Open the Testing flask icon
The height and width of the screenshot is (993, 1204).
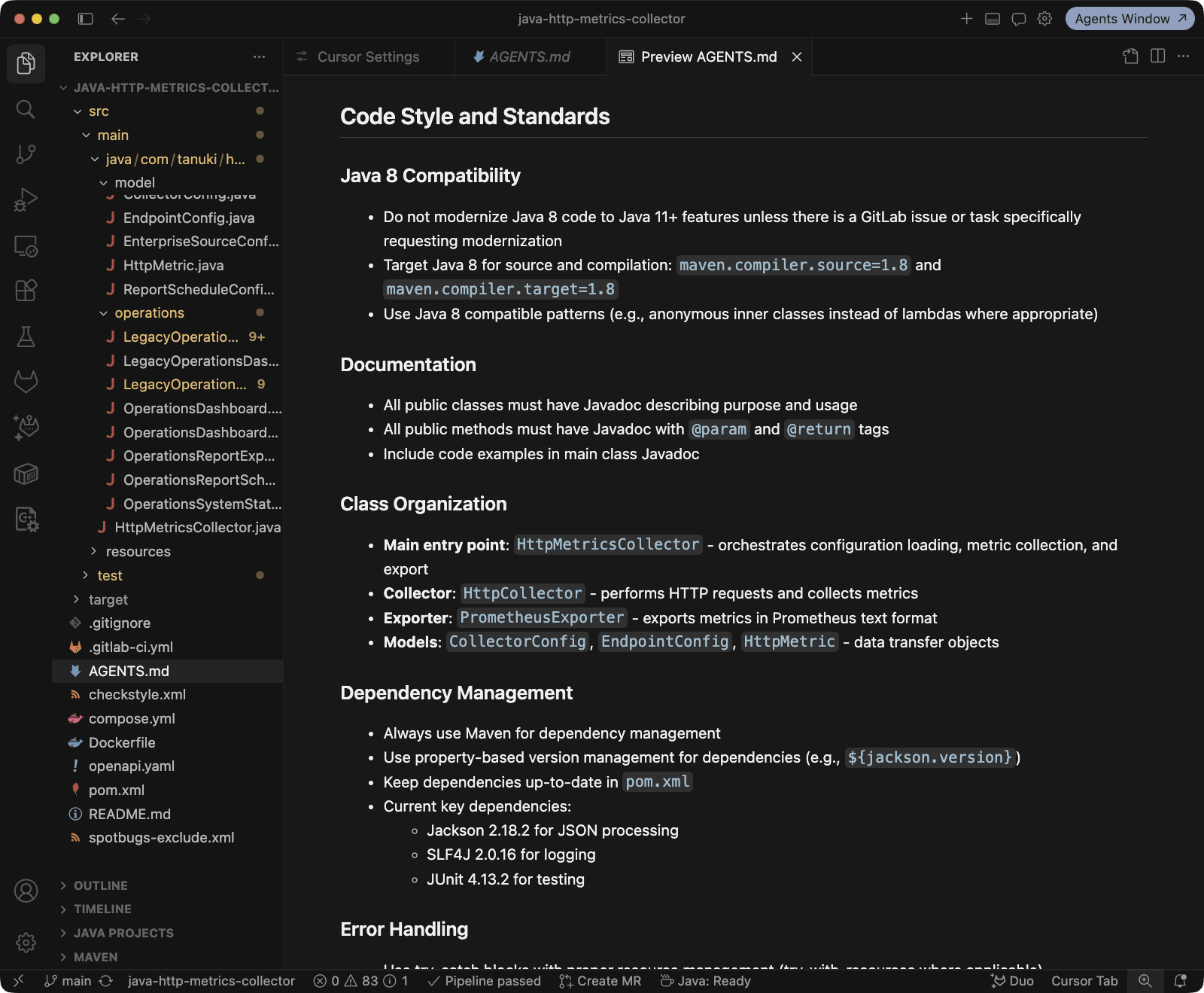(26, 337)
